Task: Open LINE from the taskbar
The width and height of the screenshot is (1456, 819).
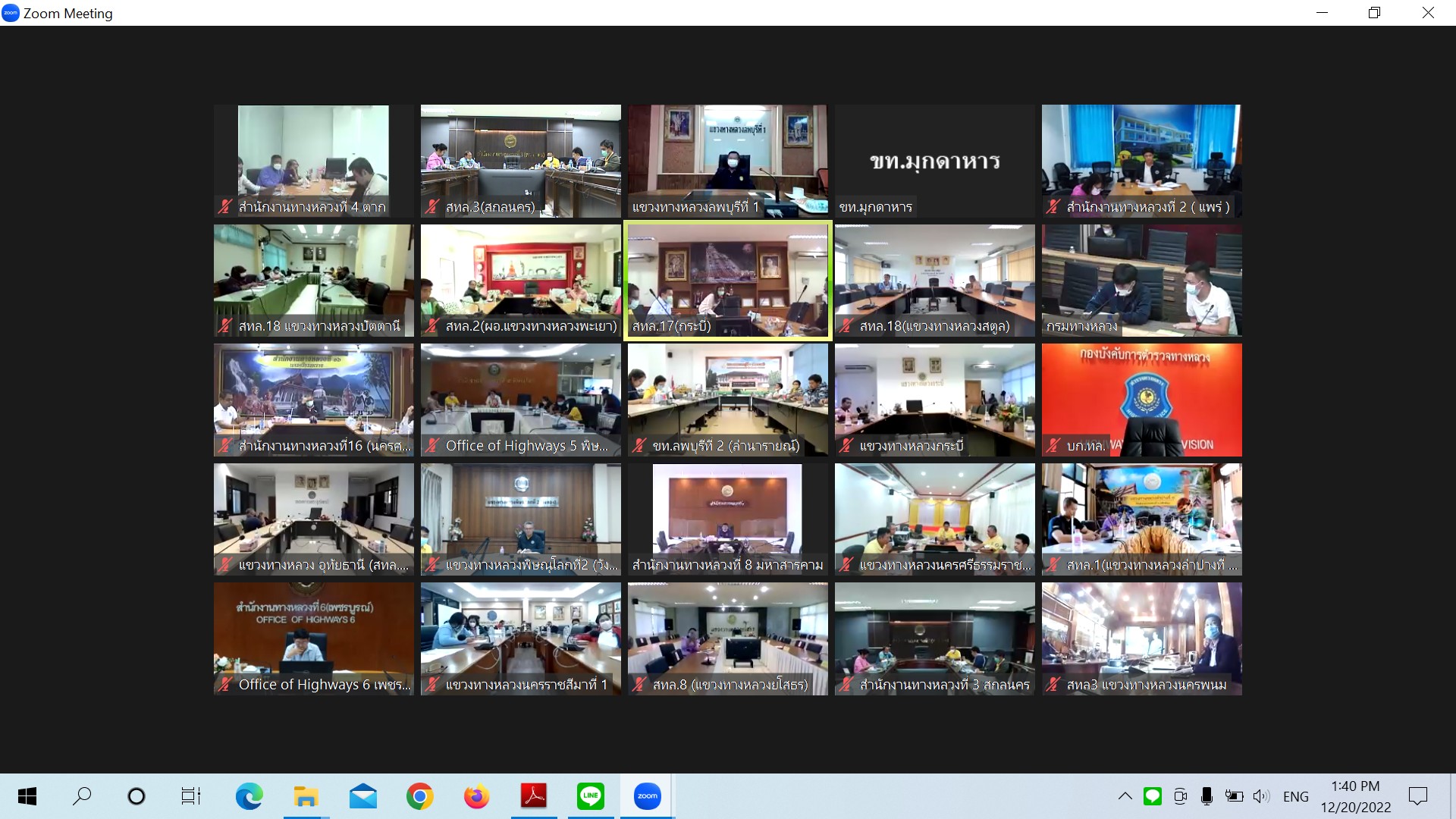Action: tap(590, 796)
